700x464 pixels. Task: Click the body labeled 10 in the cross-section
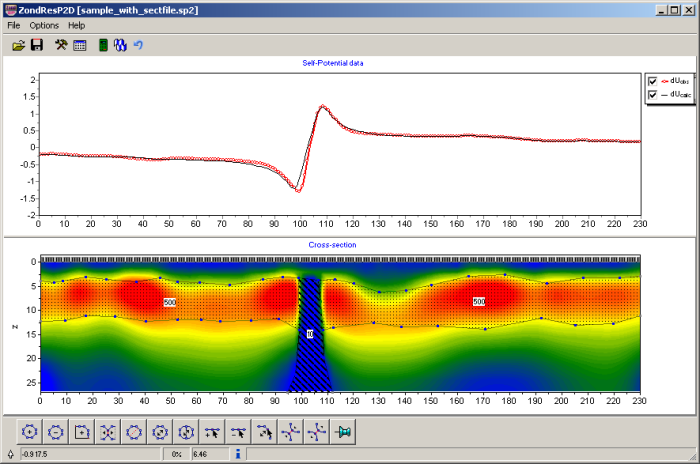click(310, 334)
